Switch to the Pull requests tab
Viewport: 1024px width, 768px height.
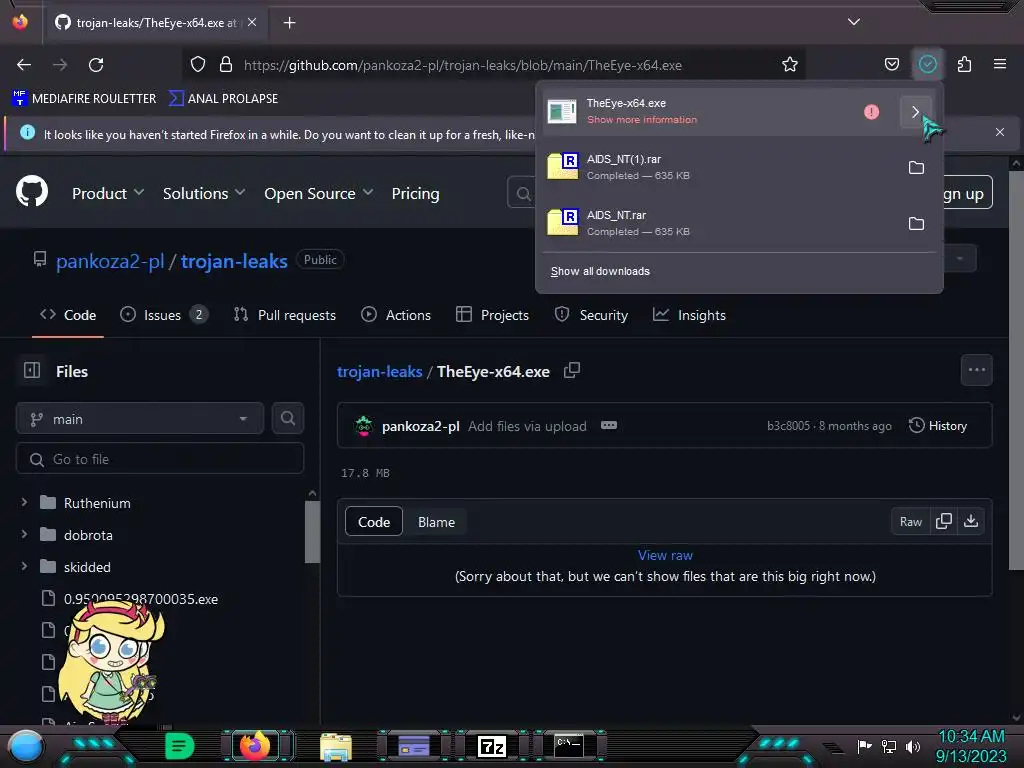(x=285, y=315)
